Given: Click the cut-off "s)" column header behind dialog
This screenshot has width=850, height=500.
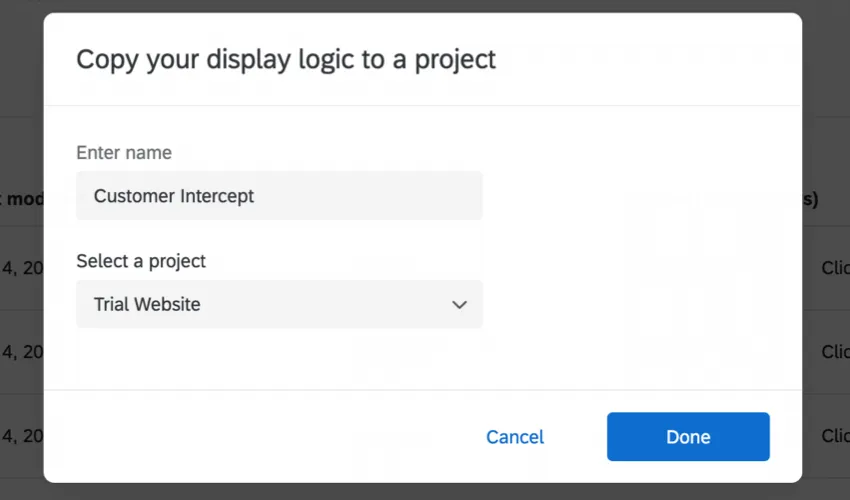Looking at the screenshot, I should click(x=810, y=199).
